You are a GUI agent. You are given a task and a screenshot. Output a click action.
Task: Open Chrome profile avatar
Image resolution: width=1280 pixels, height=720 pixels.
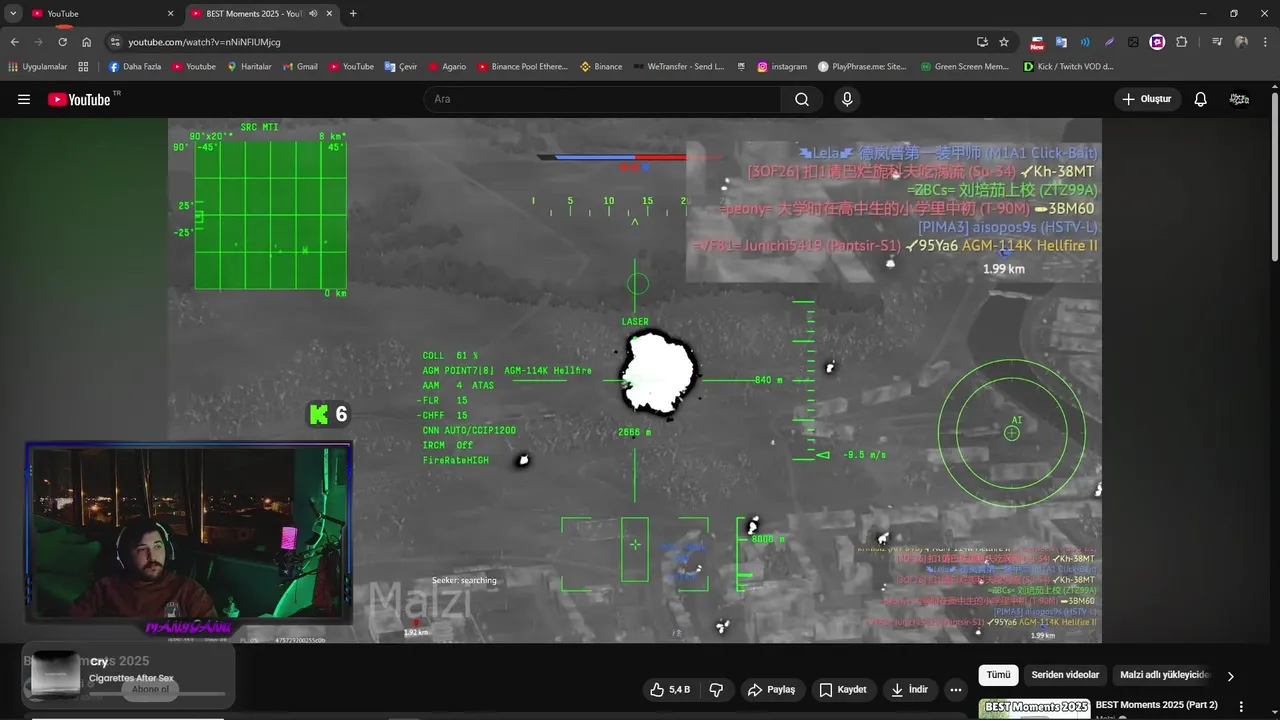pyautogui.click(x=1241, y=42)
